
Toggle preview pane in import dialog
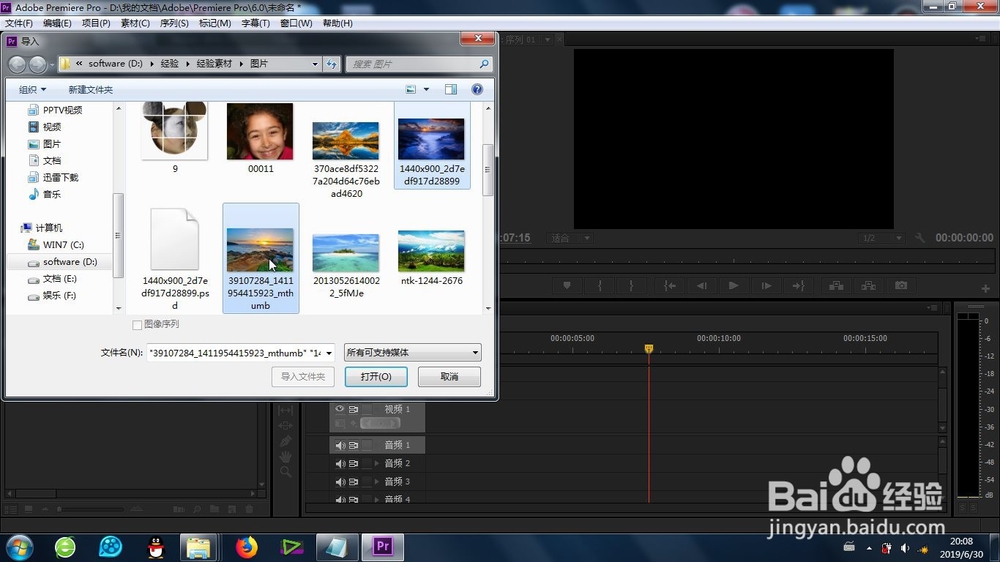point(451,89)
